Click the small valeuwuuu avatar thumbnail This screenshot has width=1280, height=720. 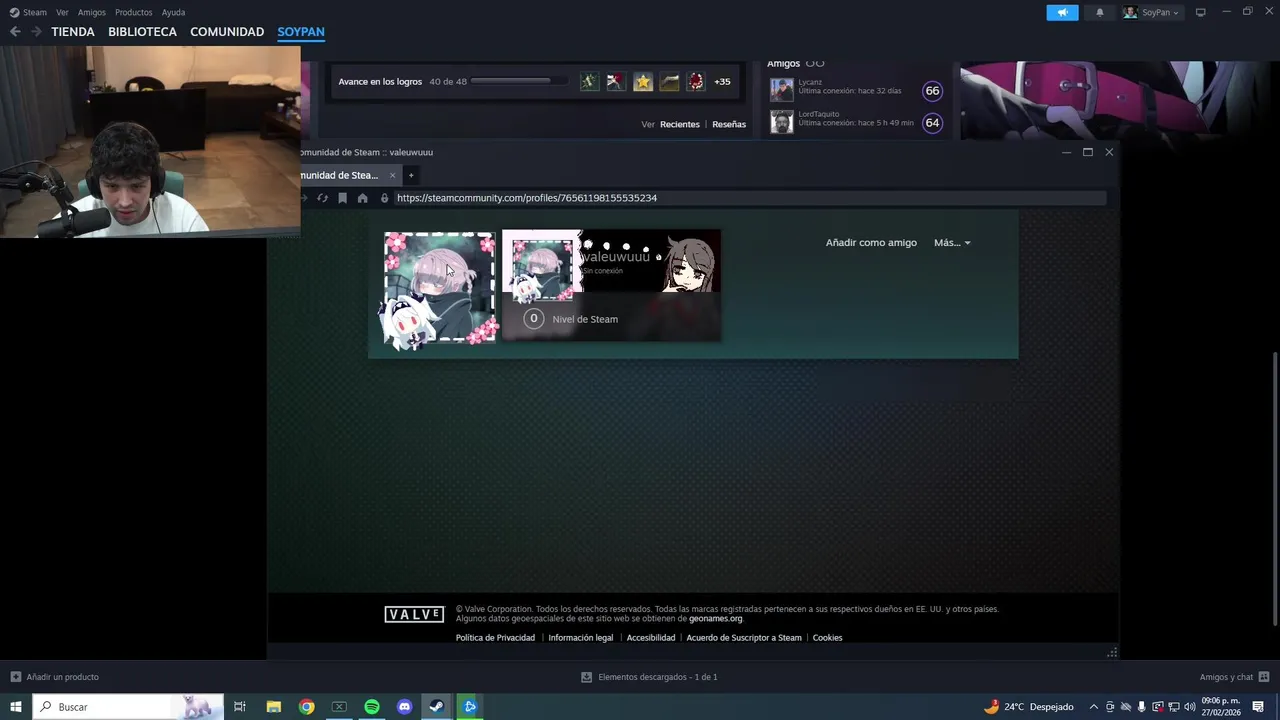pyautogui.click(x=542, y=270)
